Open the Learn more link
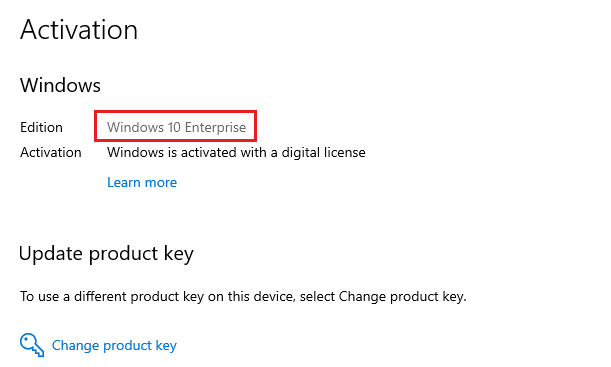Image resolution: width=611 pixels, height=367 pixels. click(x=142, y=182)
